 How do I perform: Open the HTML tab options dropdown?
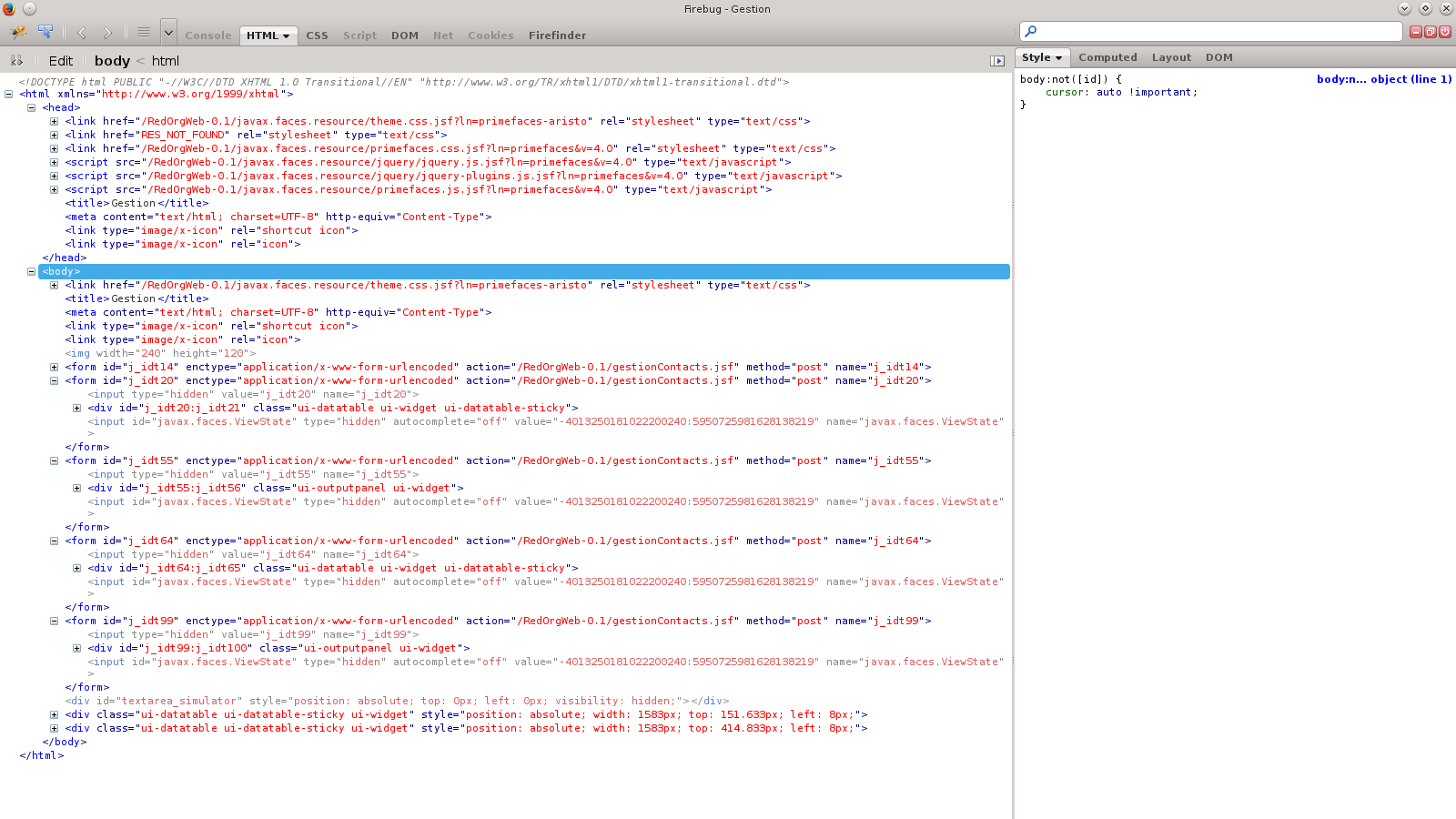[286, 36]
